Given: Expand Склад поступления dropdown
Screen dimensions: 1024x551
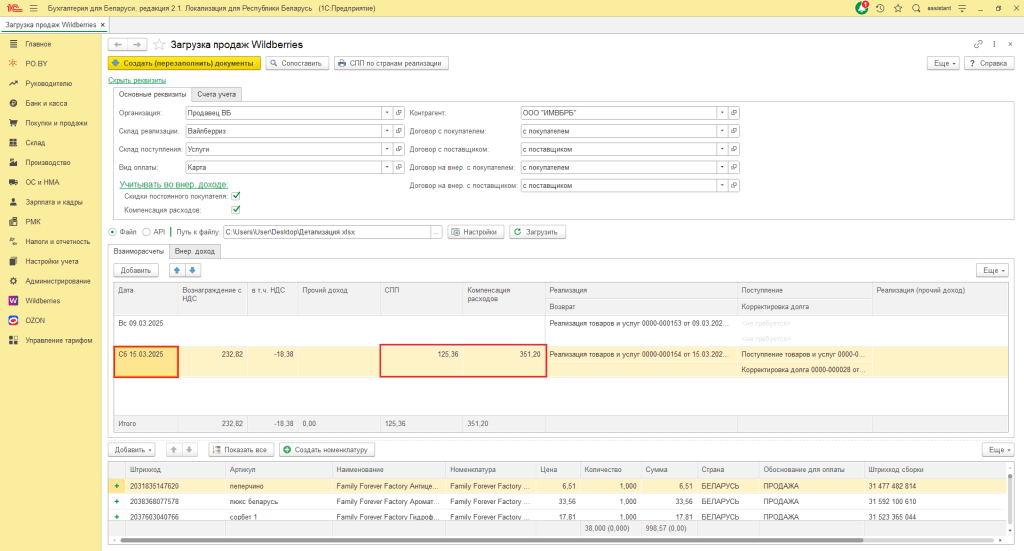Looking at the screenshot, I should [x=387, y=150].
